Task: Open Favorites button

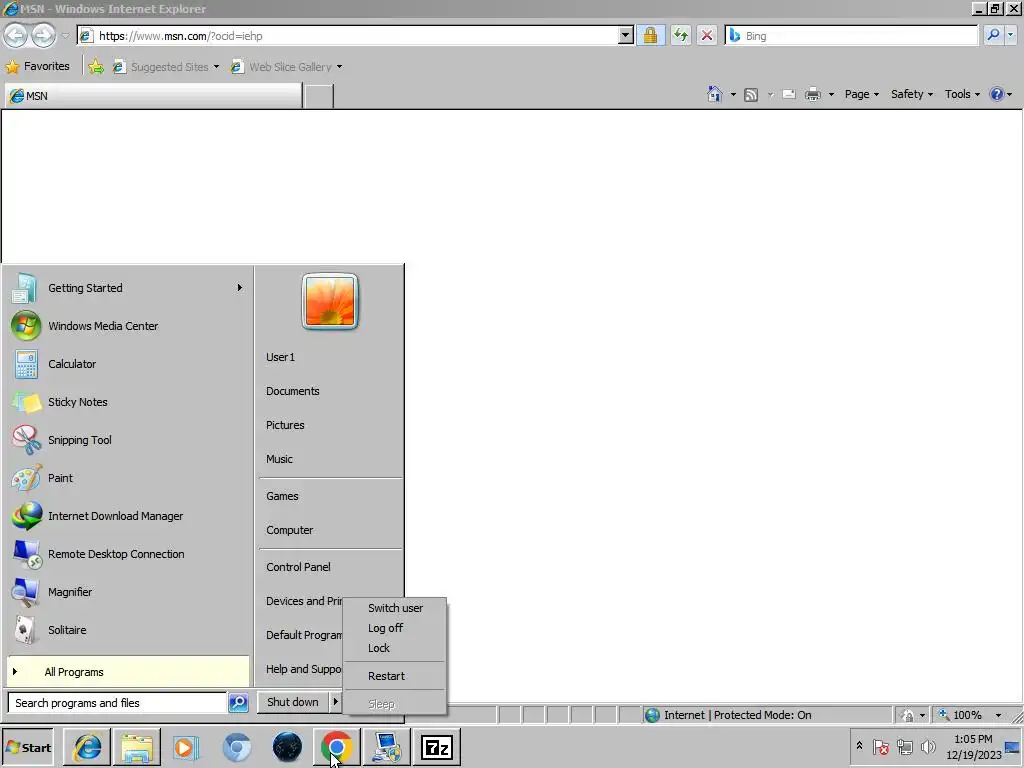Action: pos(38,67)
